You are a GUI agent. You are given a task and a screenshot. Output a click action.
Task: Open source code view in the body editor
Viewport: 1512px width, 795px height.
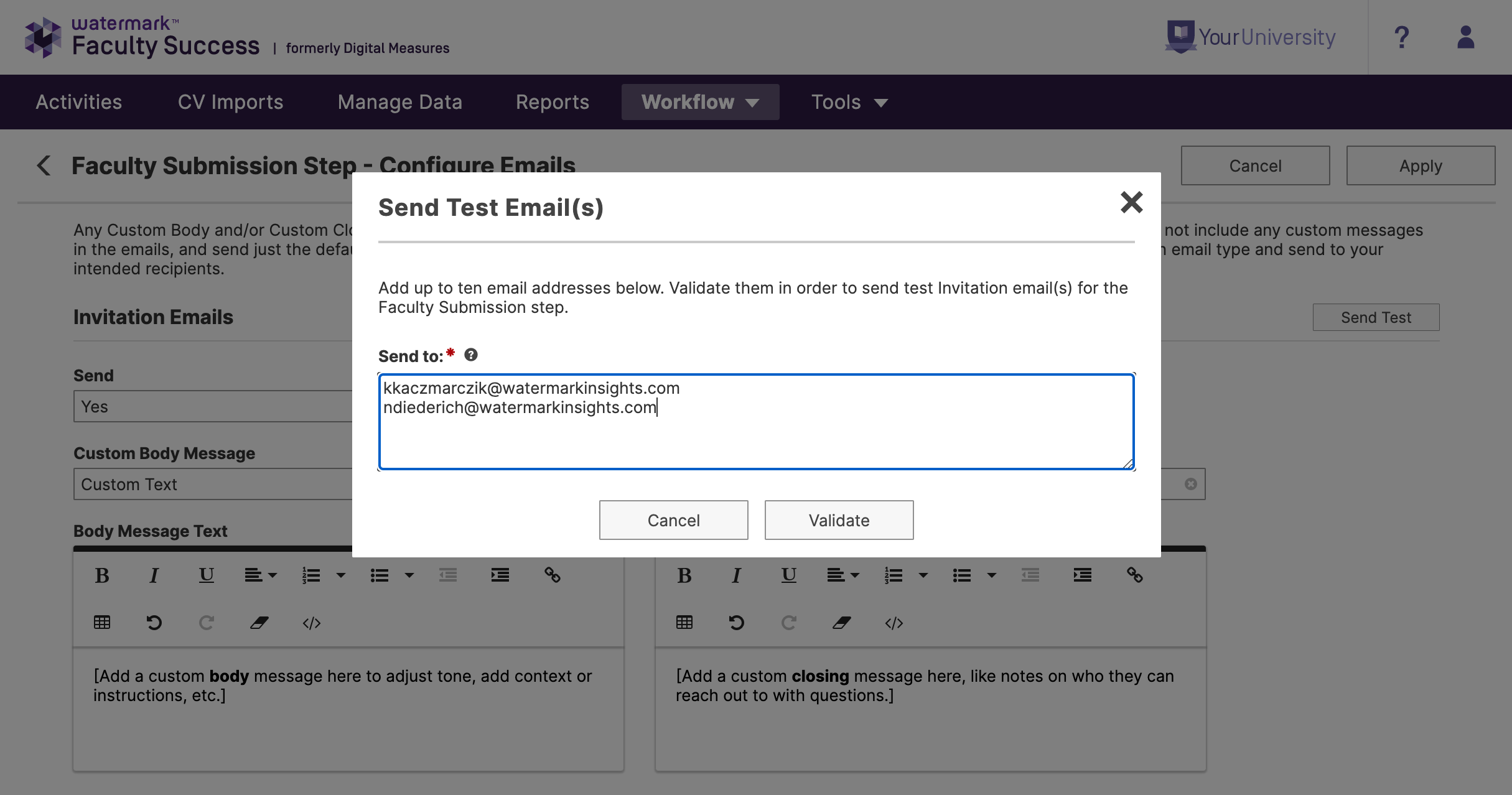click(311, 623)
